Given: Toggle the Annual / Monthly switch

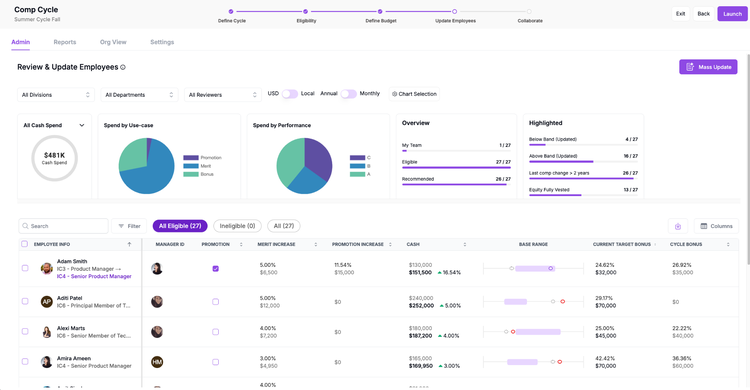Looking at the screenshot, I should tap(348, 94).
